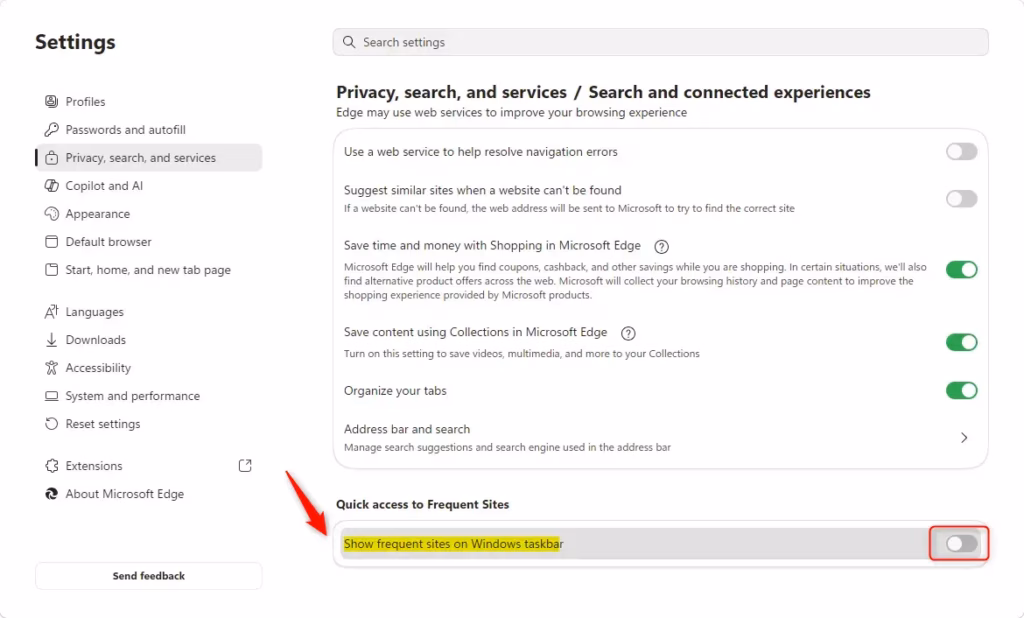
Task: Open About Microsoft Edge page
Action: [149, 494]
